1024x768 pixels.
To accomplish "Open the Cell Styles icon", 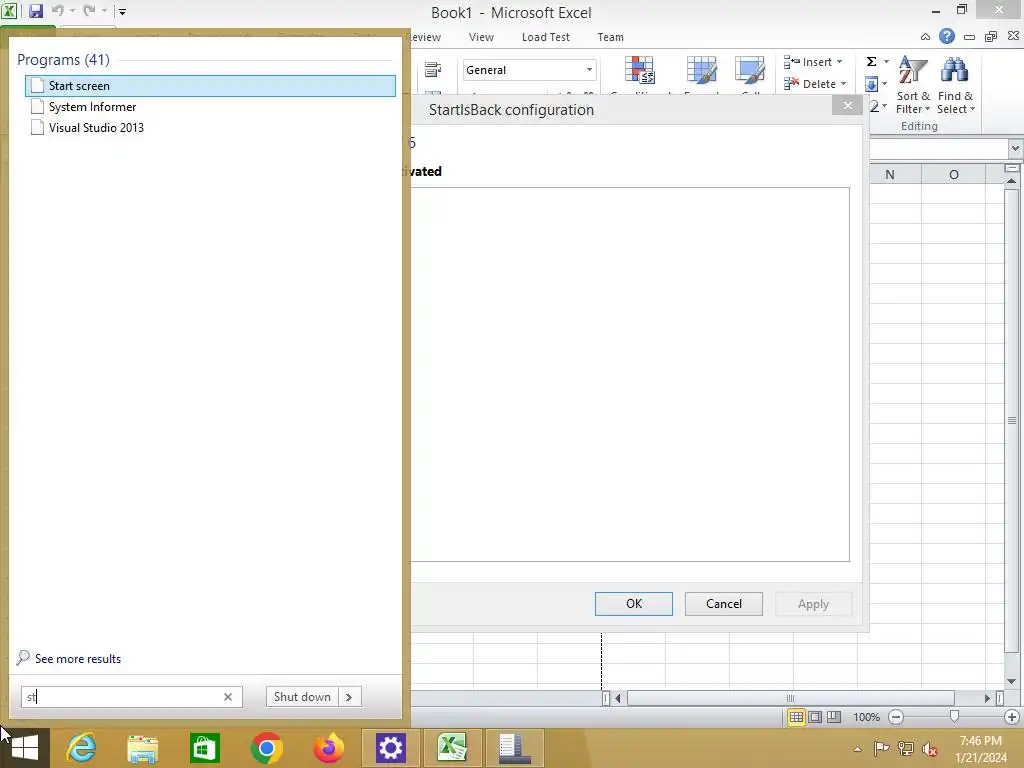I will 750,71.
